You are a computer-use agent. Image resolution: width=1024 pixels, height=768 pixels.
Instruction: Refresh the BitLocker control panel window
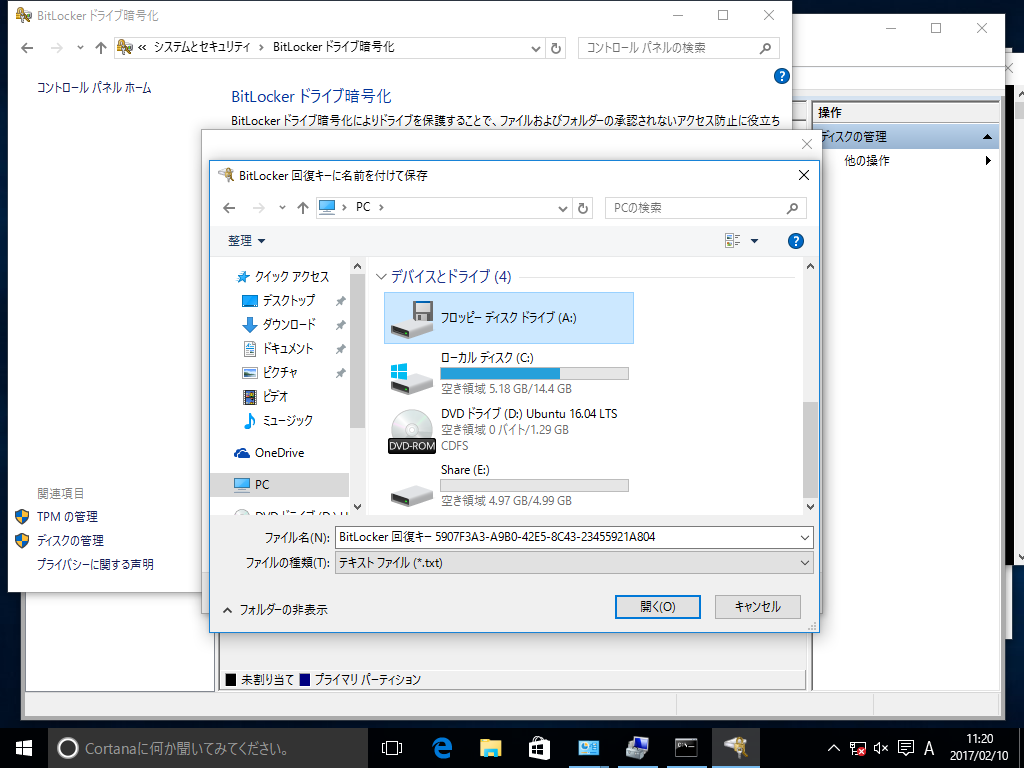tap(555, 48)
